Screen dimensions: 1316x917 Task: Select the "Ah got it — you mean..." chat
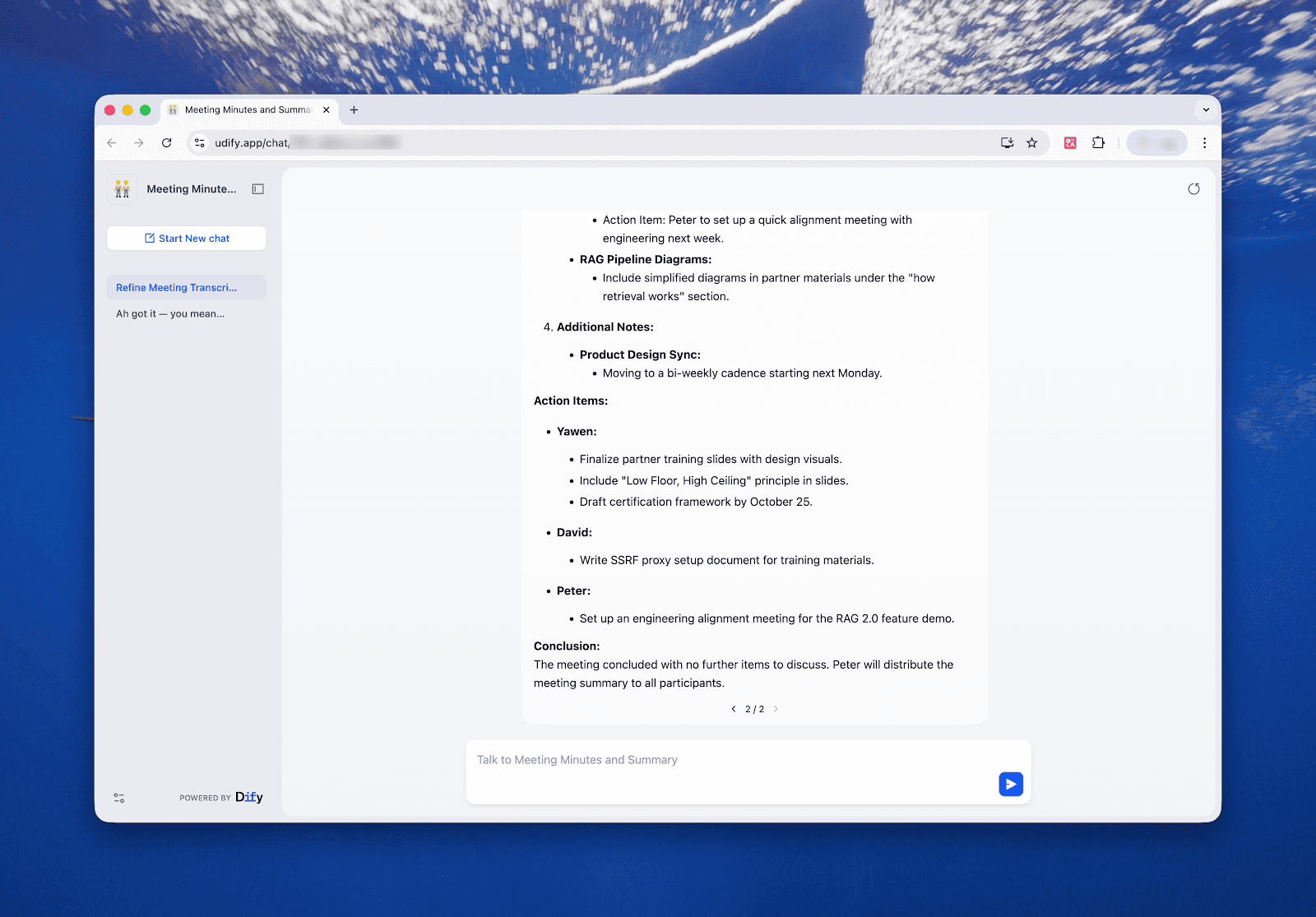[x=170, y=314]
